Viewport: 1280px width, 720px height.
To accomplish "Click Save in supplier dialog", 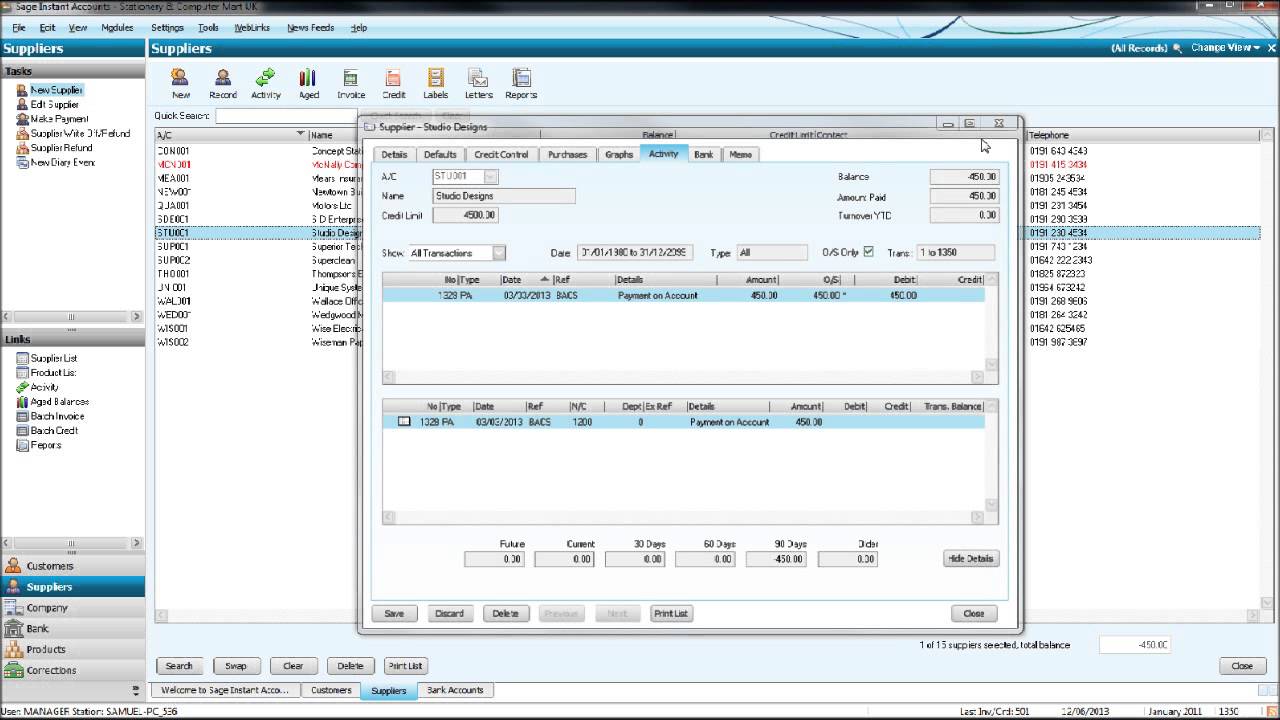I will (x=394, y=613).
